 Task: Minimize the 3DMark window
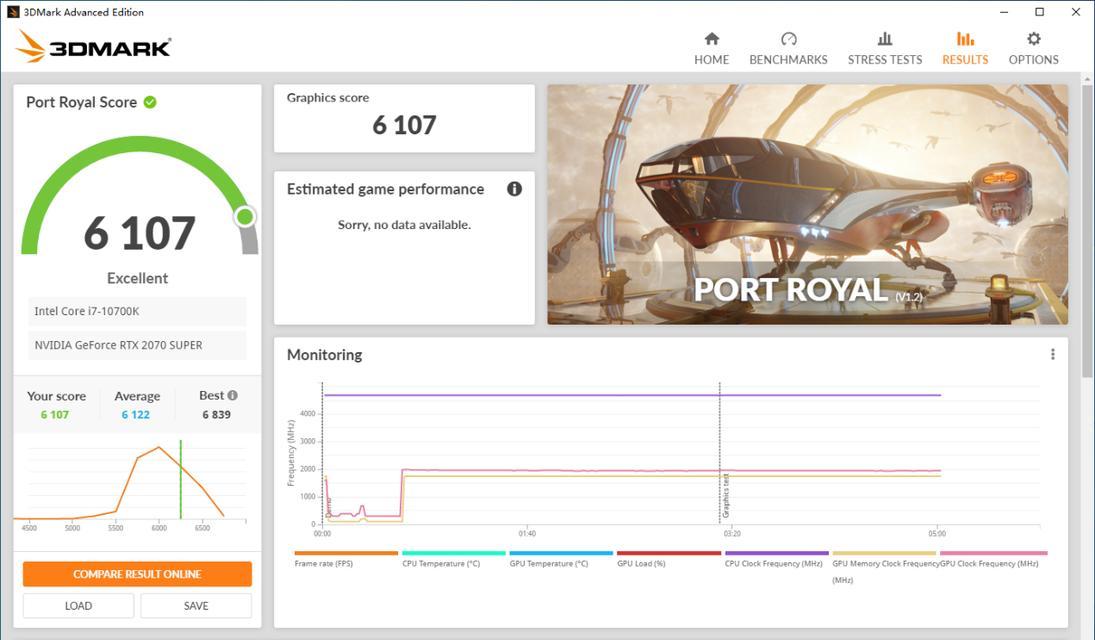[x=1004, y=12]
